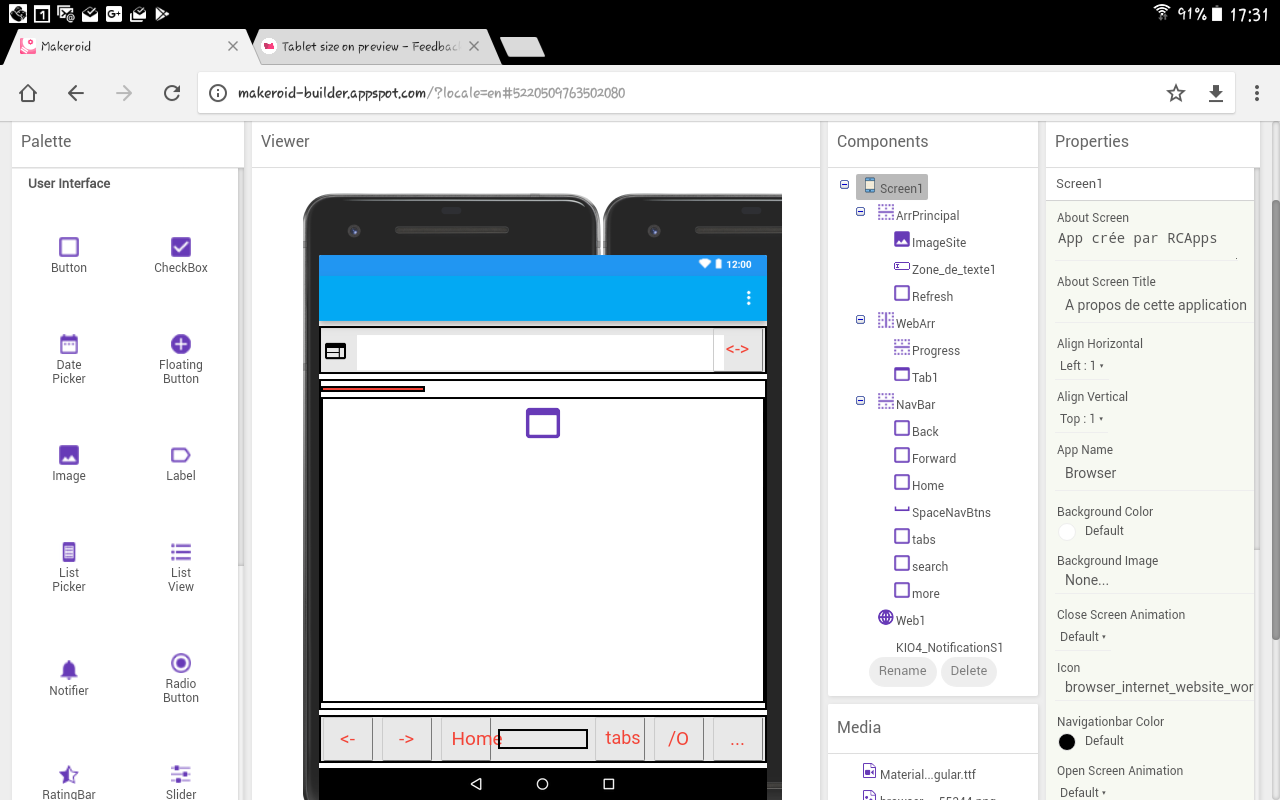The image size is (1280, 800).
Task: Reload the page with the refresh icon
Action: [172, 93]
